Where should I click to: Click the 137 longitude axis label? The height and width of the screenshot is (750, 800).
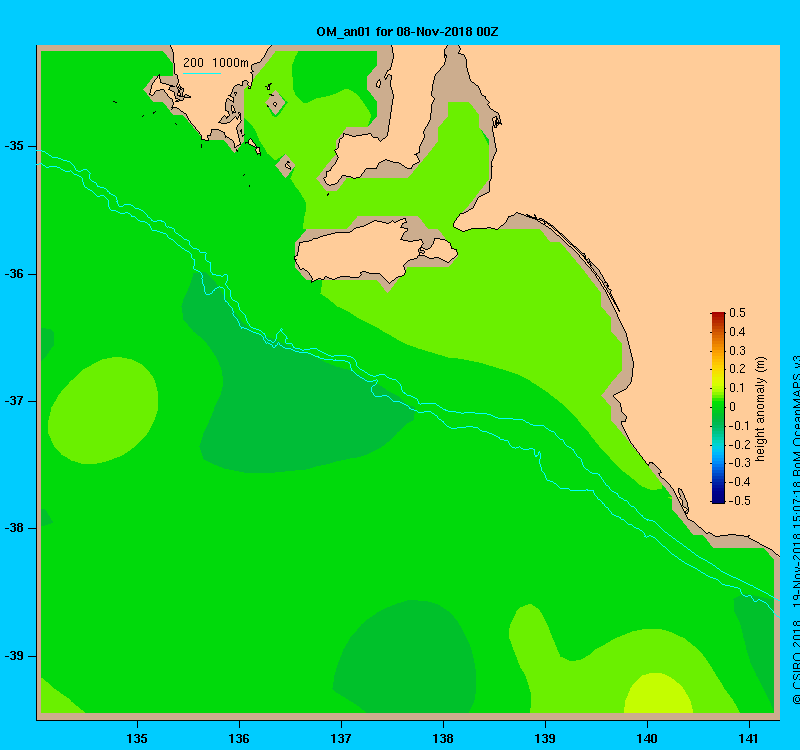pos(341,738)
